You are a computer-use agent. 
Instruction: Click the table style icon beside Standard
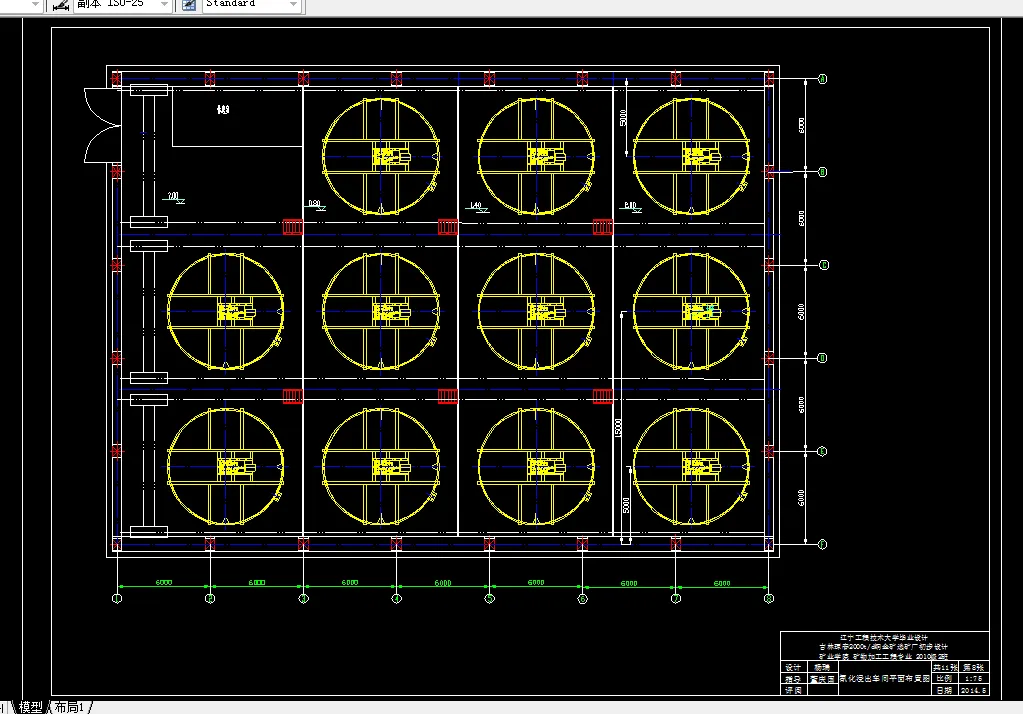(189, 5)
